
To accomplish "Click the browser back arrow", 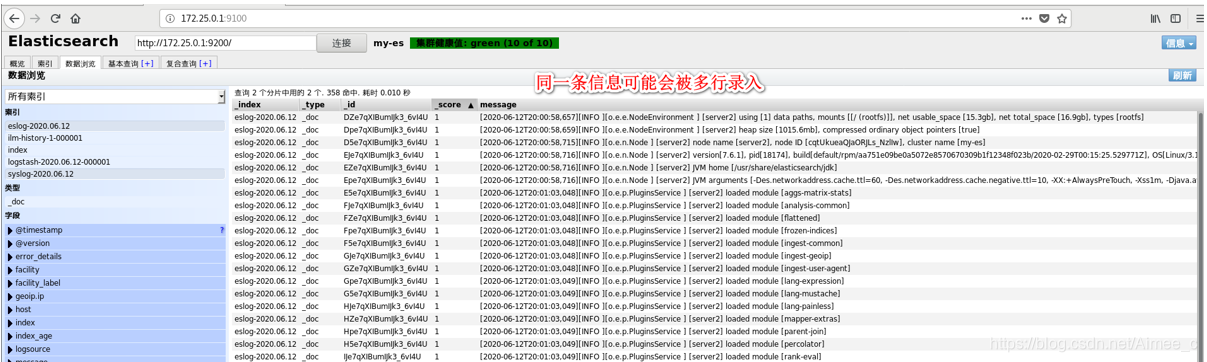I will click(x=15, y=18).
